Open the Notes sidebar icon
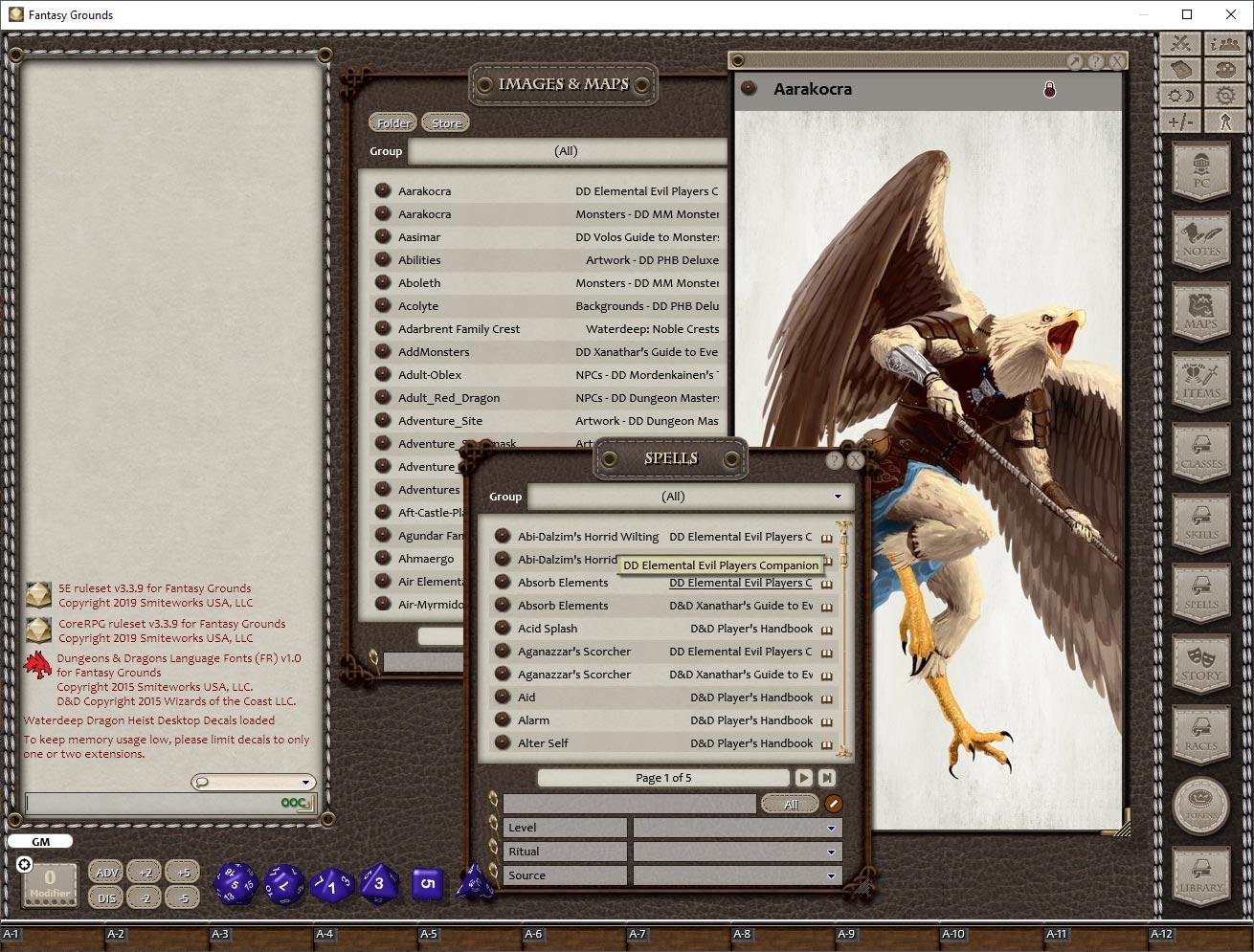The image size is (1254, 952). 1200,243
